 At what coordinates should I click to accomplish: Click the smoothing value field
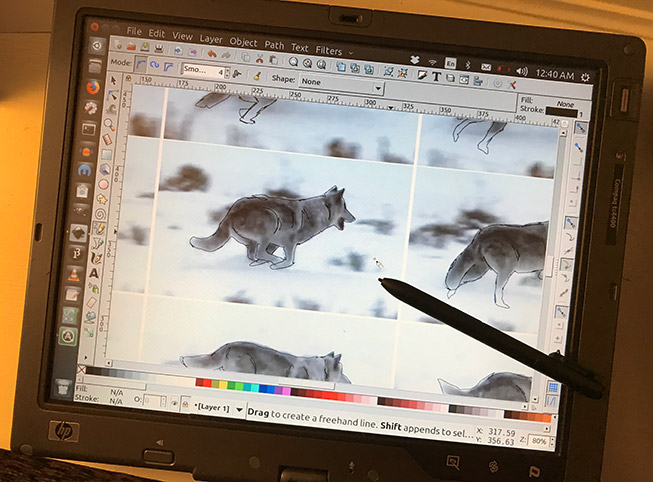203,70
